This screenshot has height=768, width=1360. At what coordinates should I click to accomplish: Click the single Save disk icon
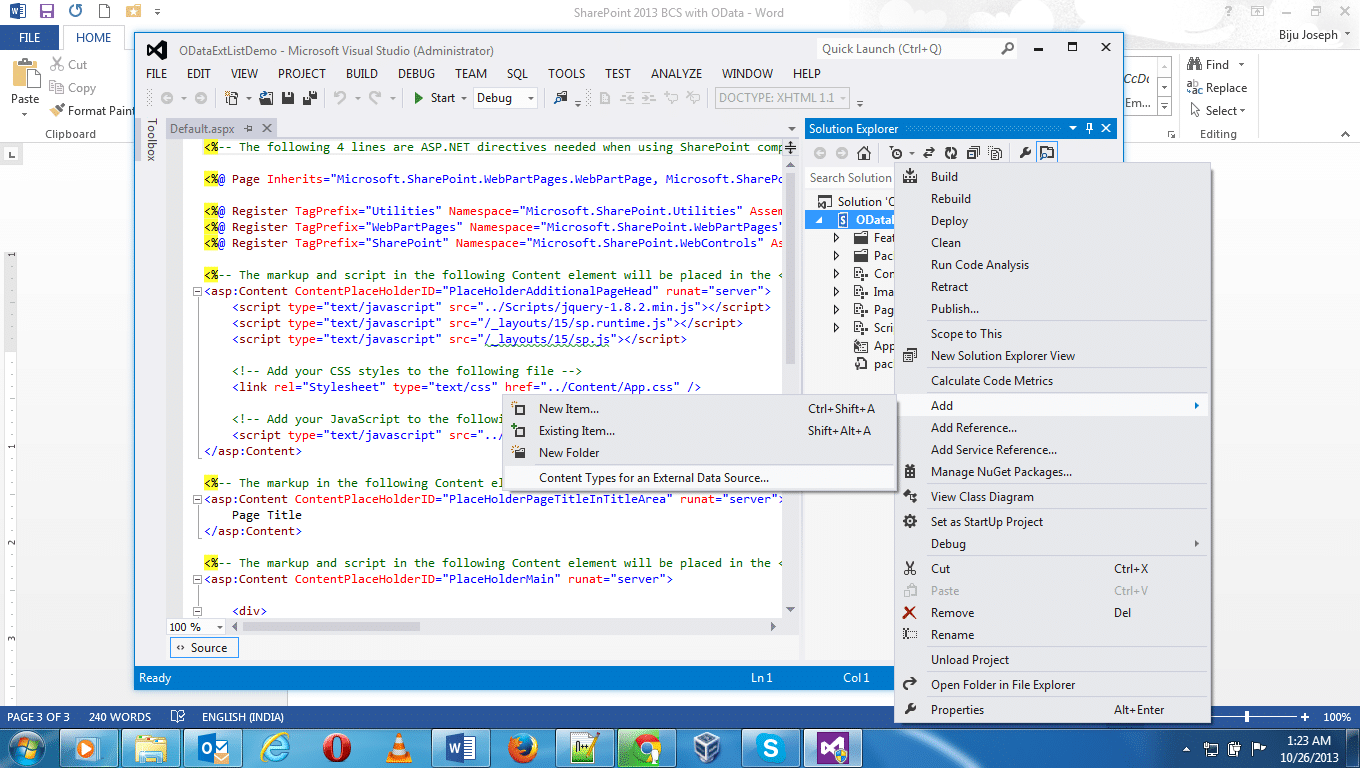pos(287,98)
